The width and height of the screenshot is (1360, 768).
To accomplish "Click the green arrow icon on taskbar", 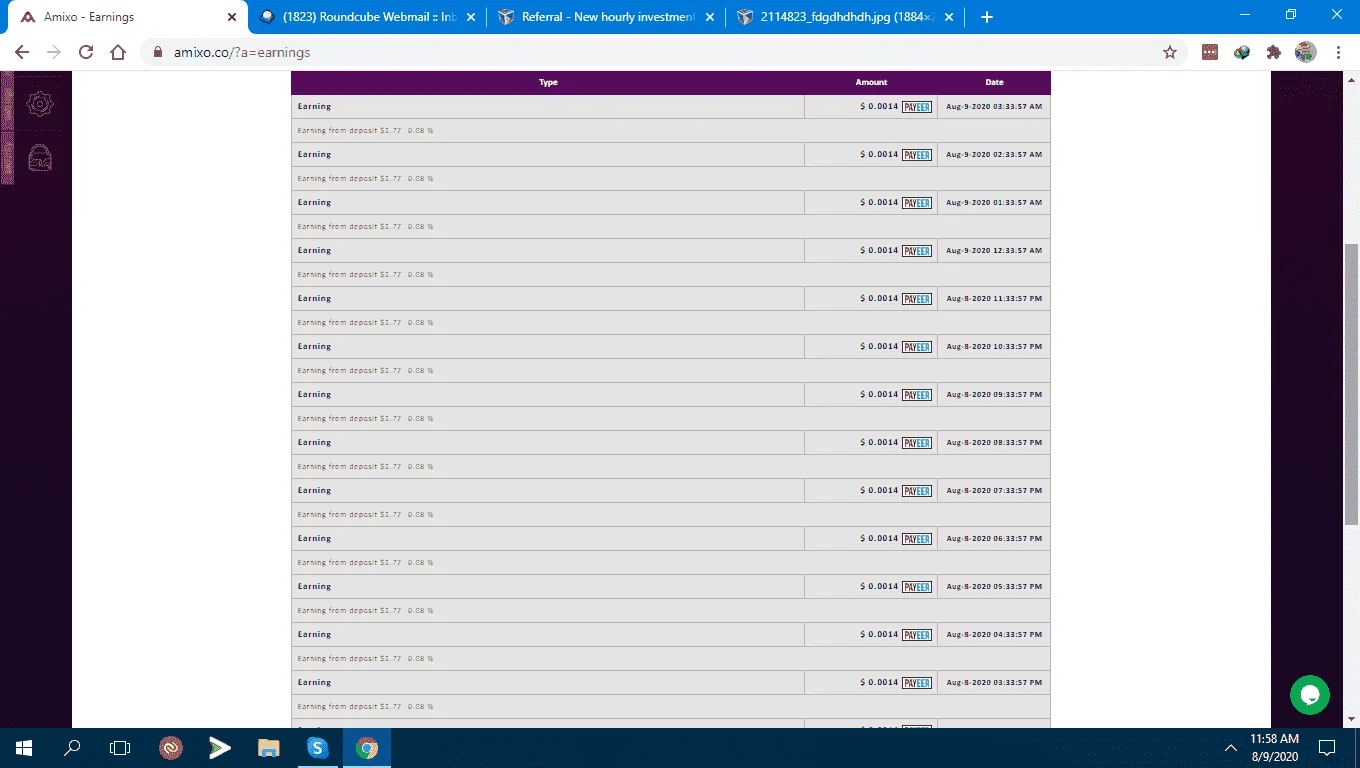I will 220,748.
